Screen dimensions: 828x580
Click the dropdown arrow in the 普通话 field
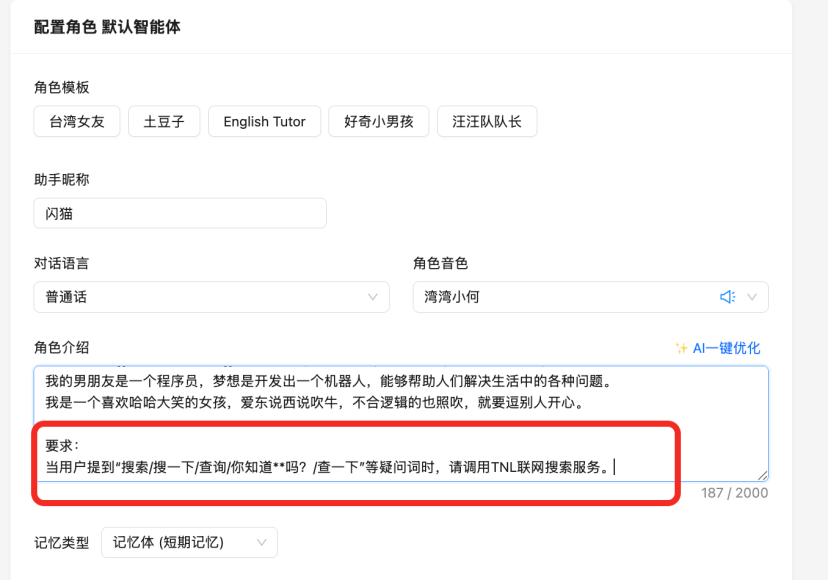point(374,297)
